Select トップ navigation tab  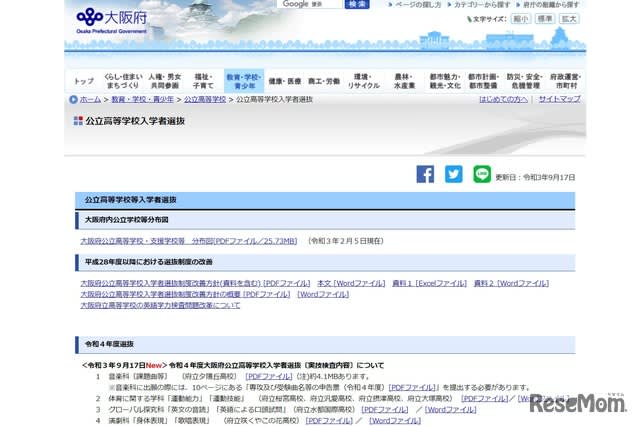point(84,81)
